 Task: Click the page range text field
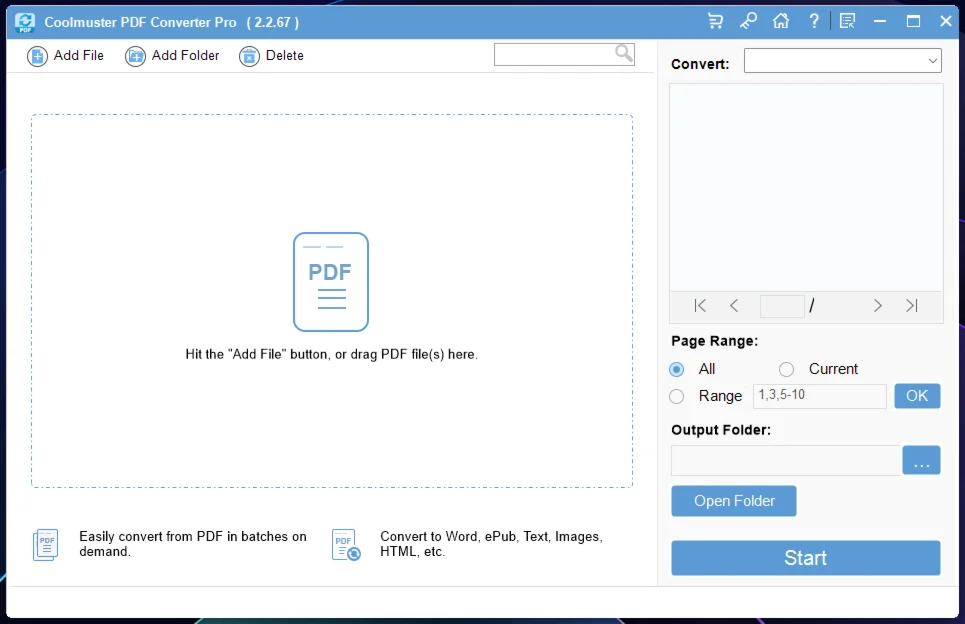(x=819, y=396)
